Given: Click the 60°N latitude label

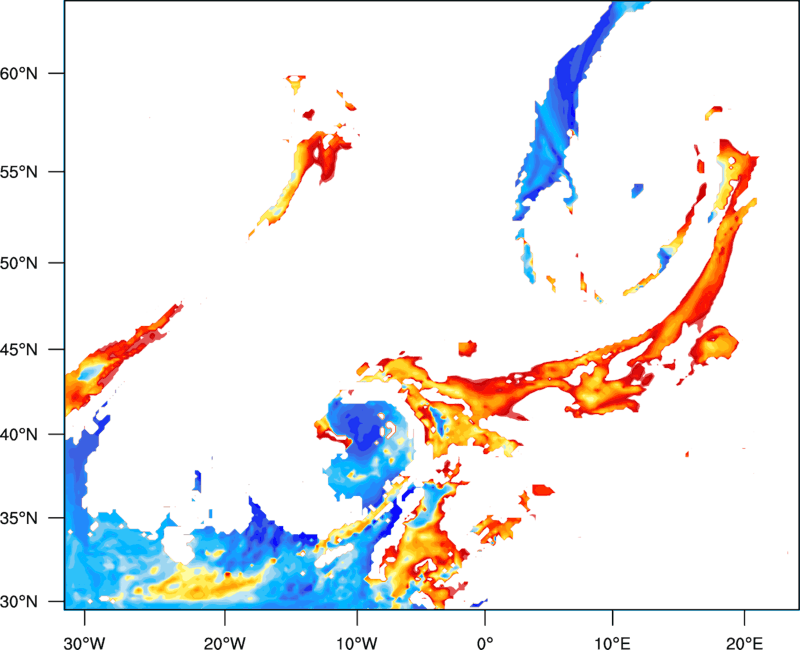Looking at the screenshot, I should (x=19, y=73).
